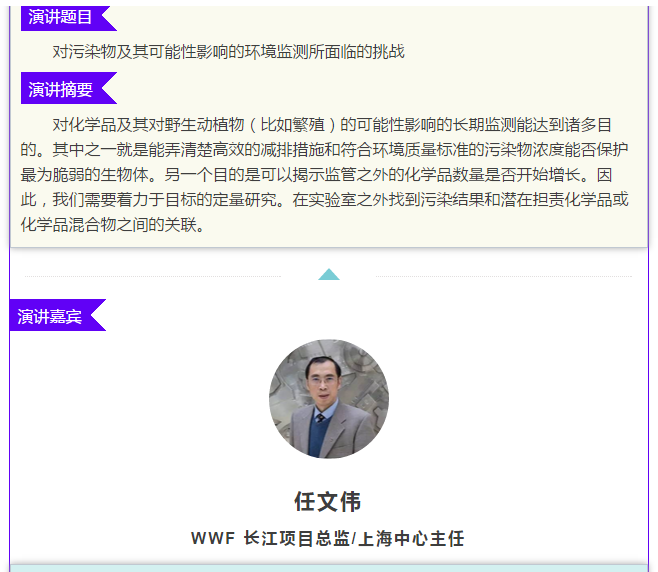658x572 pixels.
Task: Open the circular speaker portrait photo
Action: coord(328,399)
